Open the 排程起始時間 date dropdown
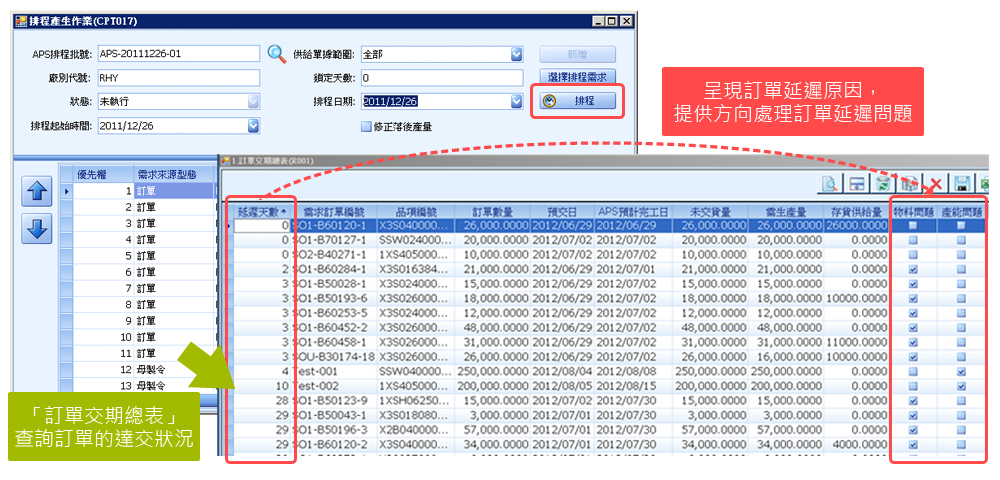 click(253, 125)
